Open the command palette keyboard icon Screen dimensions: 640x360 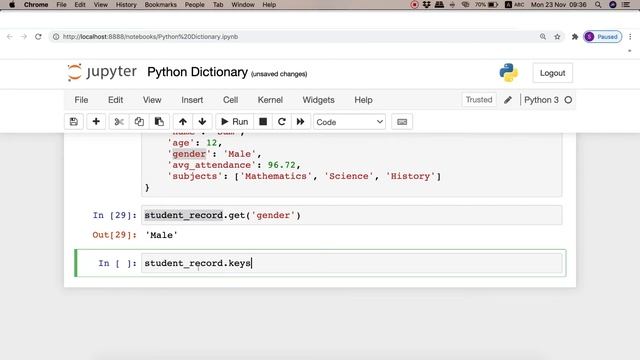click(402, 122)
